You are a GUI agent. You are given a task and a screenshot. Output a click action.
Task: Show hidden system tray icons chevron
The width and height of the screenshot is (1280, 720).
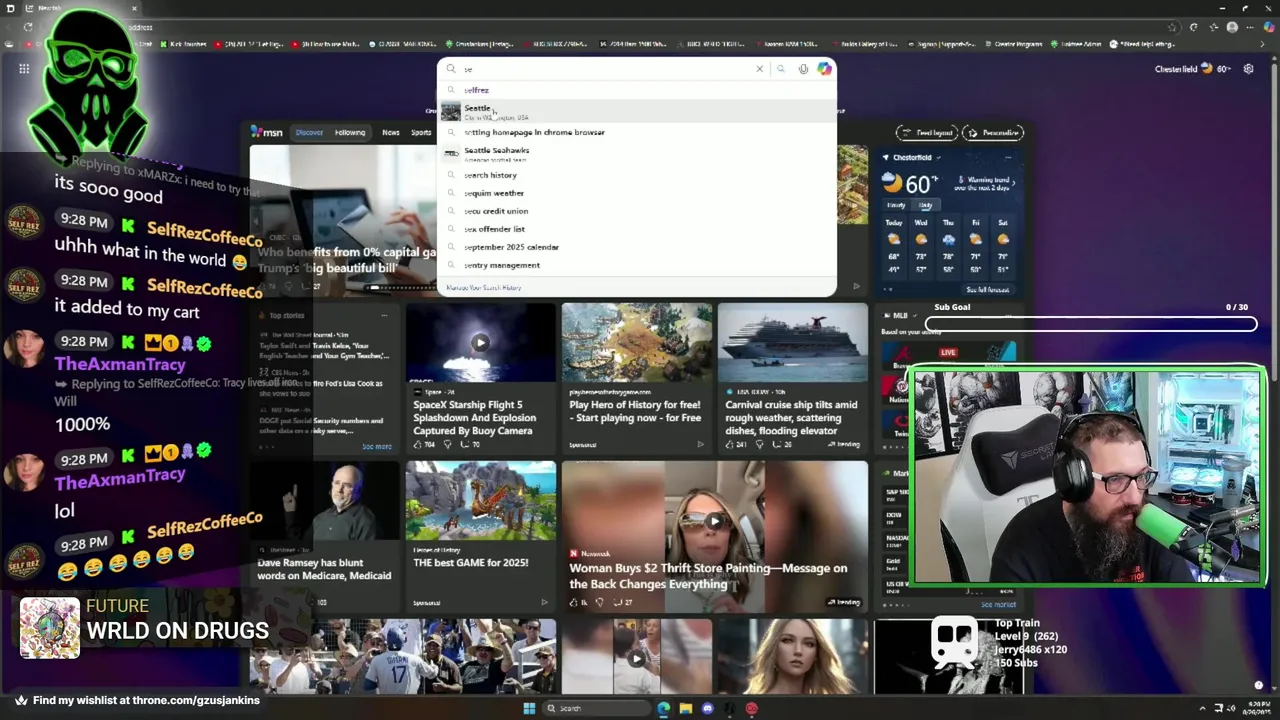coord(1202,708)
